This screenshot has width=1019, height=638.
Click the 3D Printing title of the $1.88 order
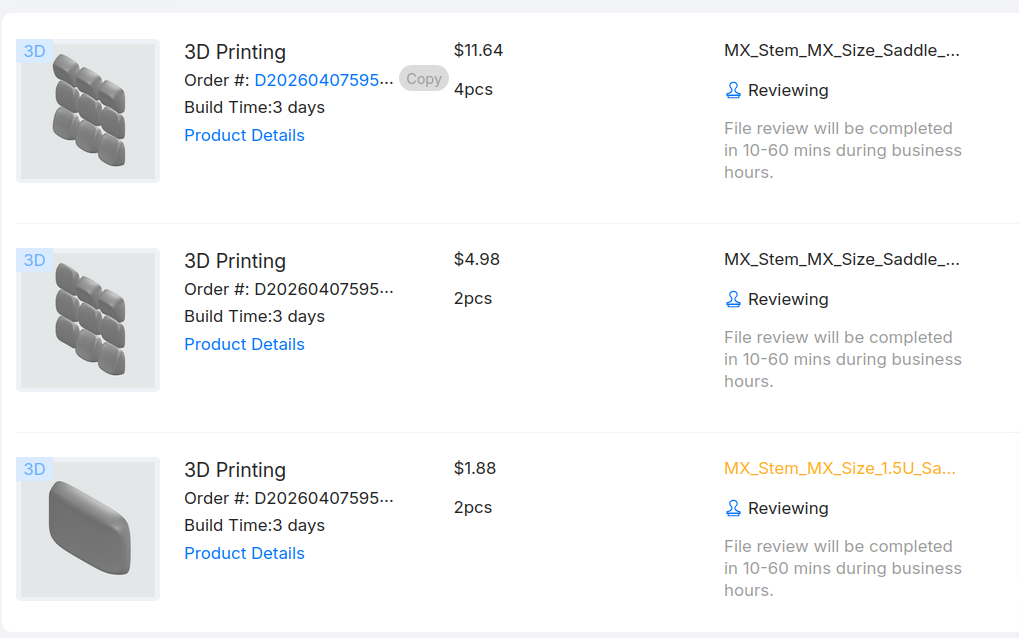click(235, 470)
